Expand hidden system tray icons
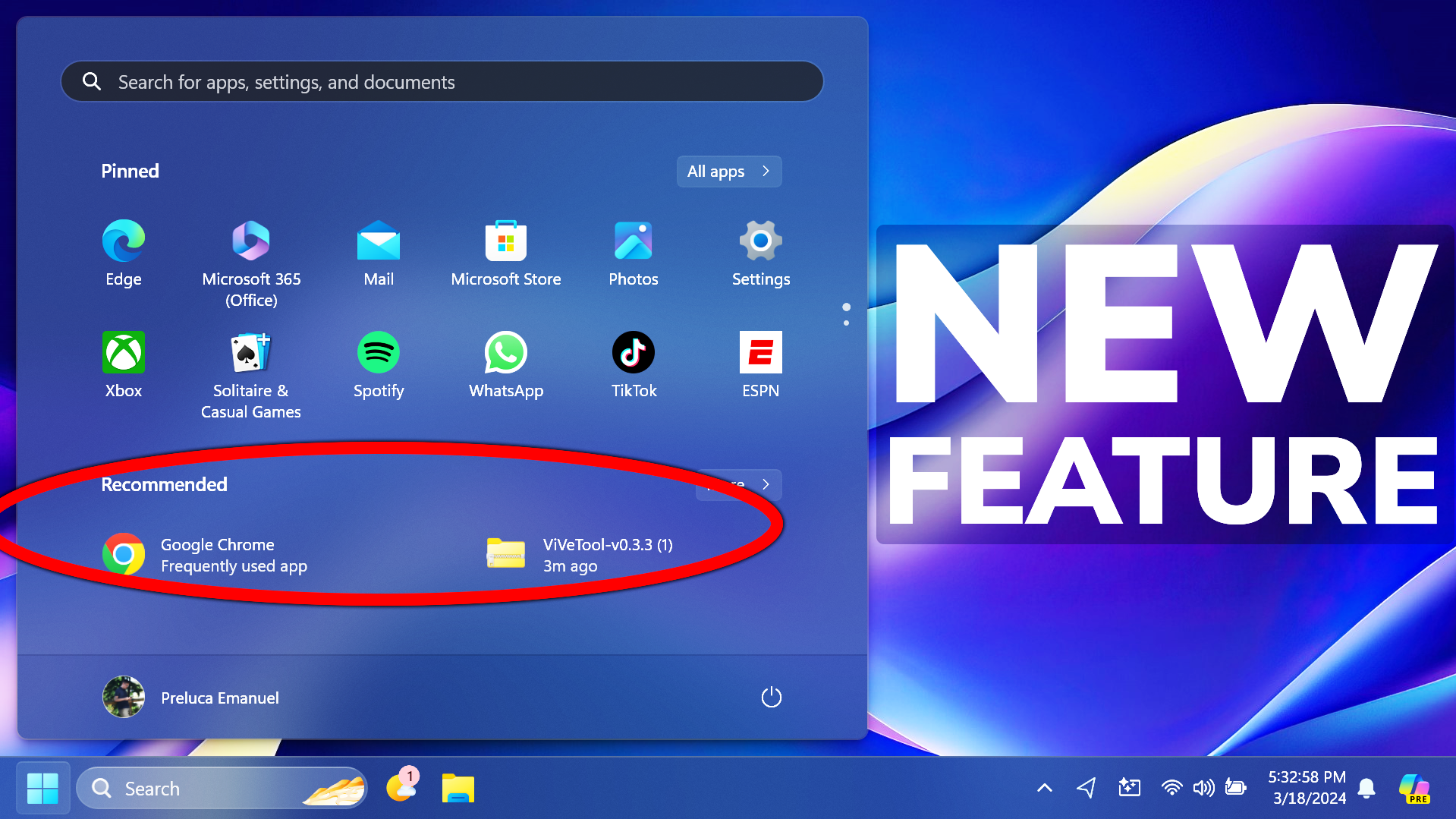This screenshot has height=819, width=1456. point(1044,788)
